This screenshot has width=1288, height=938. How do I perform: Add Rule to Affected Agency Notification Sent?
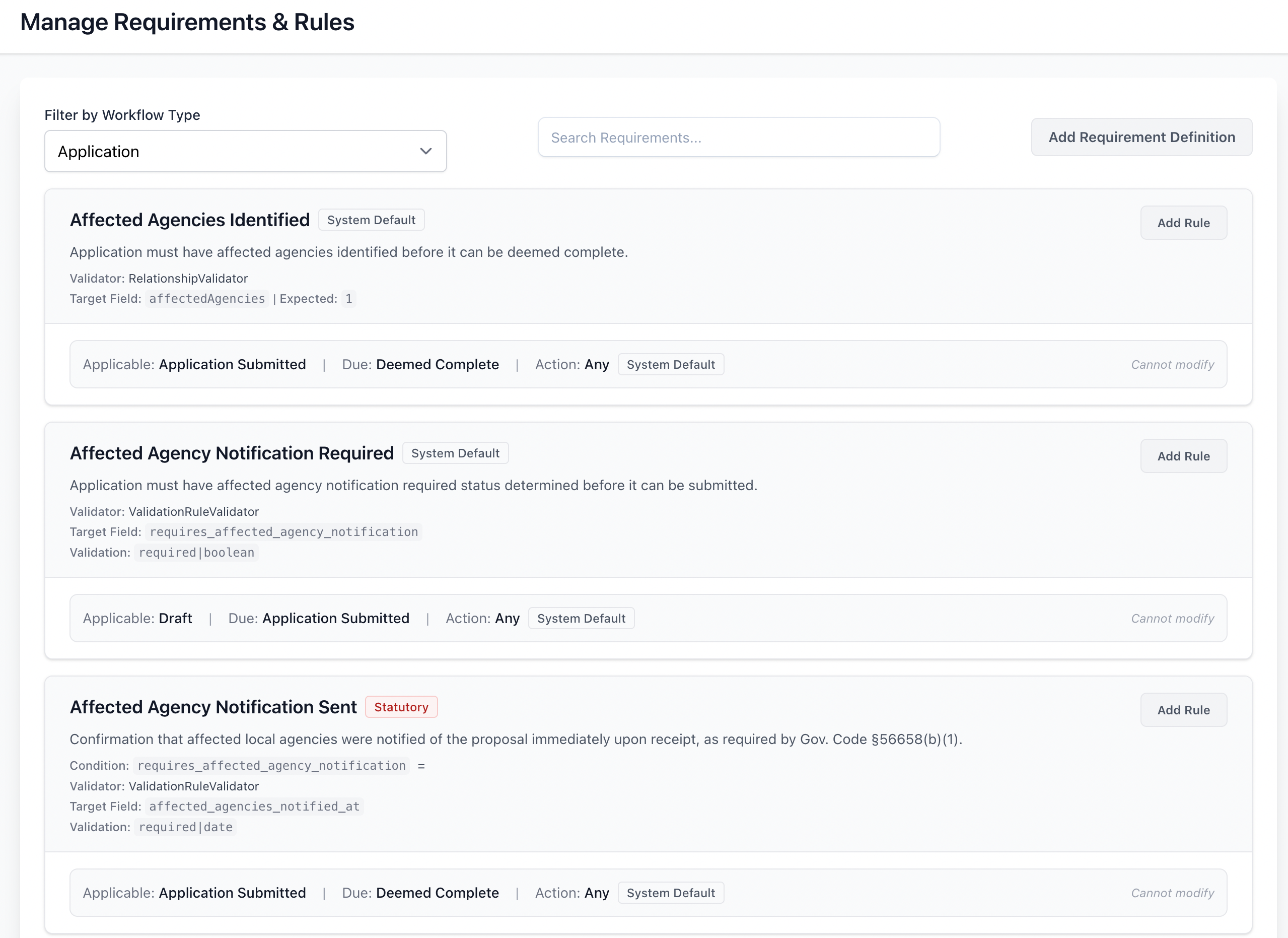(x=1183, y=710)
